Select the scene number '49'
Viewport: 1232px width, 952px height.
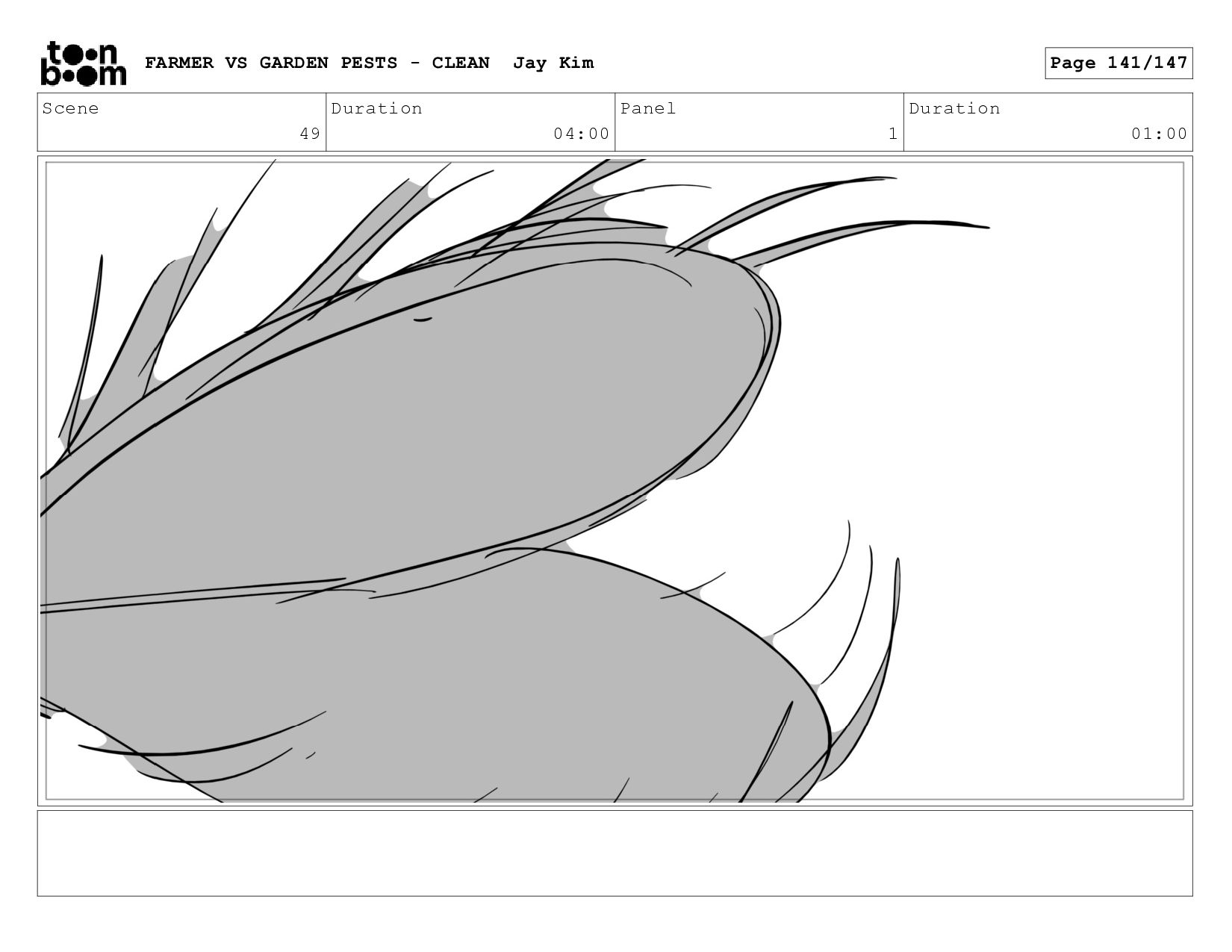tap(310, 134)
